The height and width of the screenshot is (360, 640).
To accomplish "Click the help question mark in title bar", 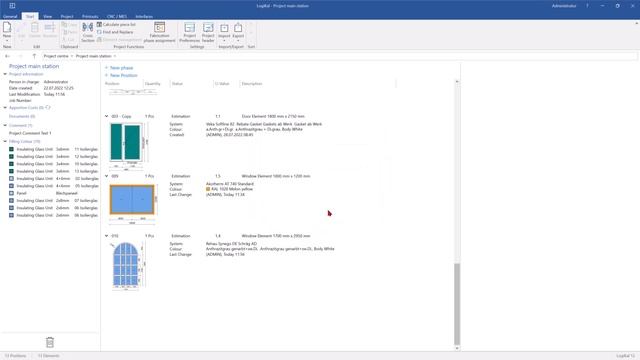I will [587, 6].
